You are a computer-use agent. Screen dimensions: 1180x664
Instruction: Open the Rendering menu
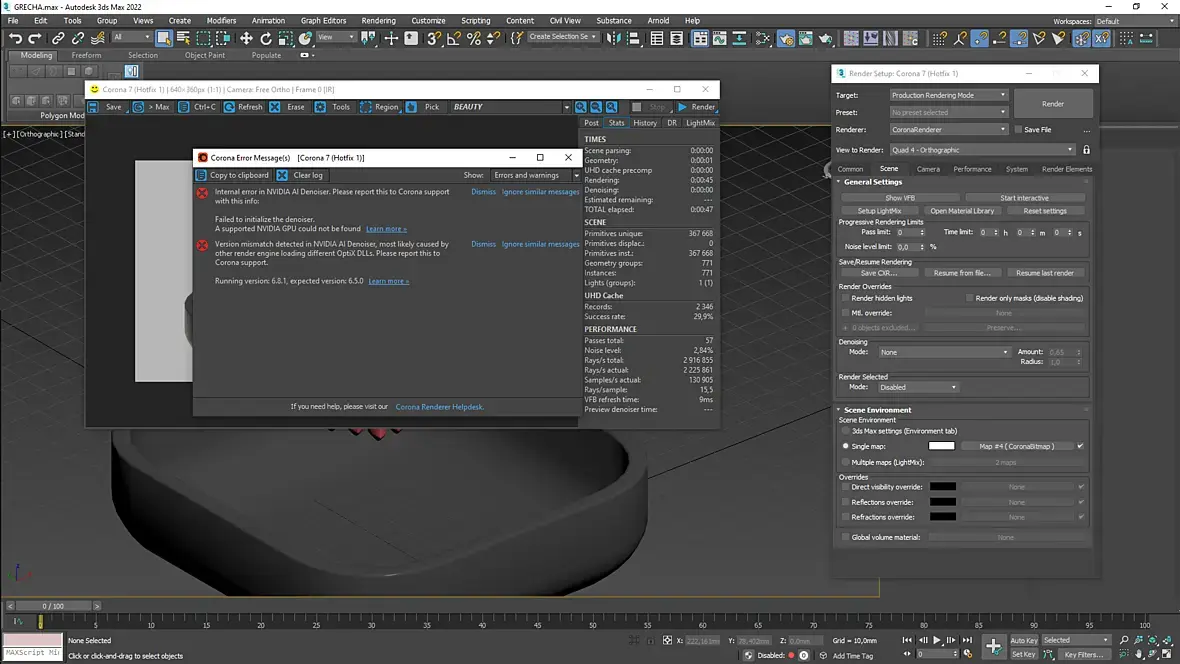(x=378, y=20)
